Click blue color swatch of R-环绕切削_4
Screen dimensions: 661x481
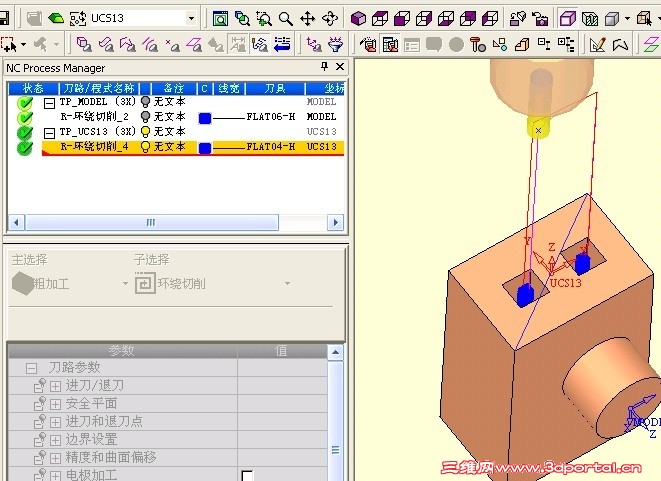(x=205, y=148)
